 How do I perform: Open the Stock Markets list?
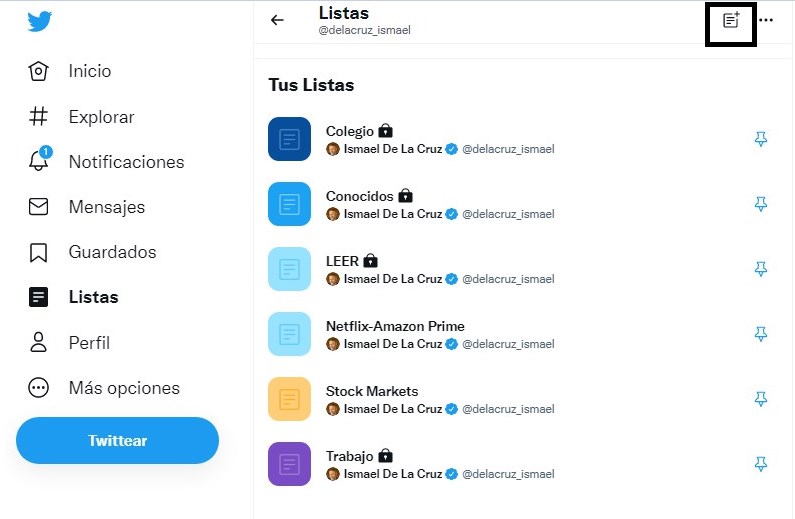(372, 391)
